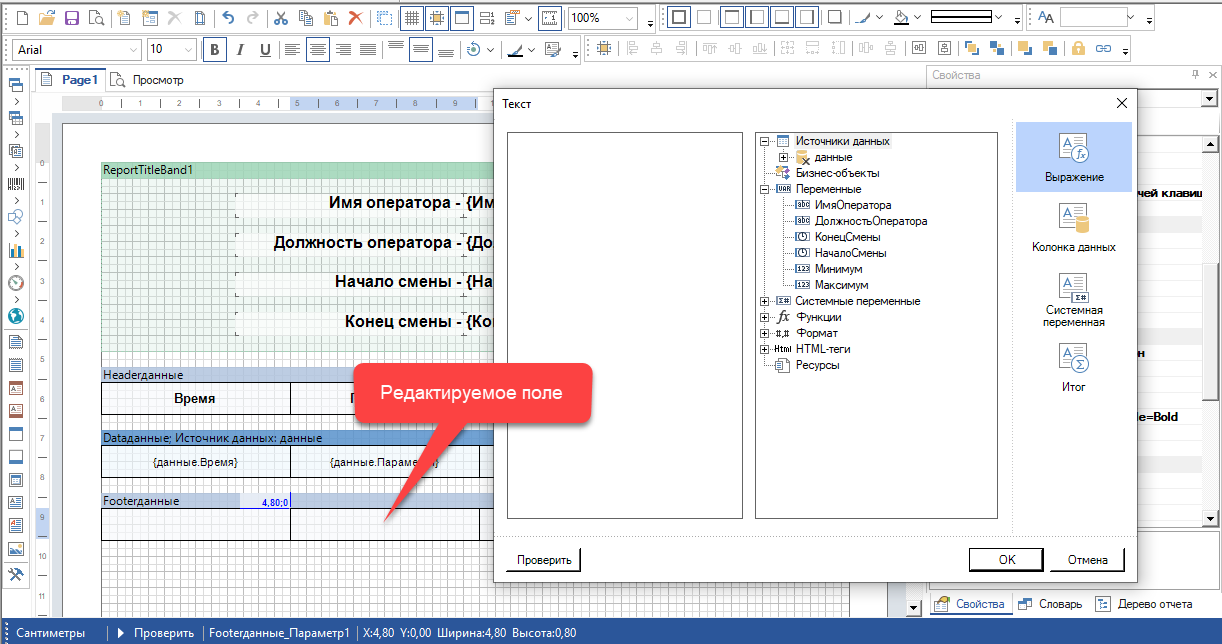Toggle underline formatting
Image resolution: width=1222 pixels, height=644 pixels.
(265, 49)
